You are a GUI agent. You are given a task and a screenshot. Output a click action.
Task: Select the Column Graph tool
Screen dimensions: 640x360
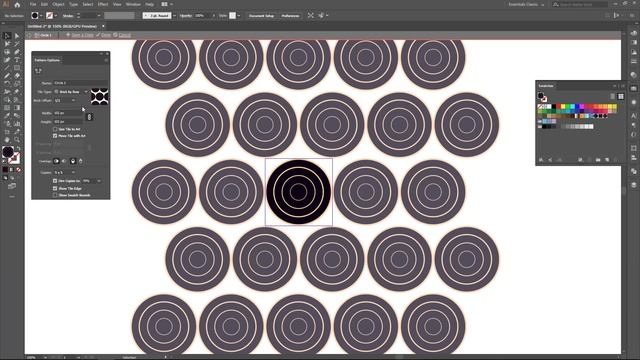(x=17, y=124)
